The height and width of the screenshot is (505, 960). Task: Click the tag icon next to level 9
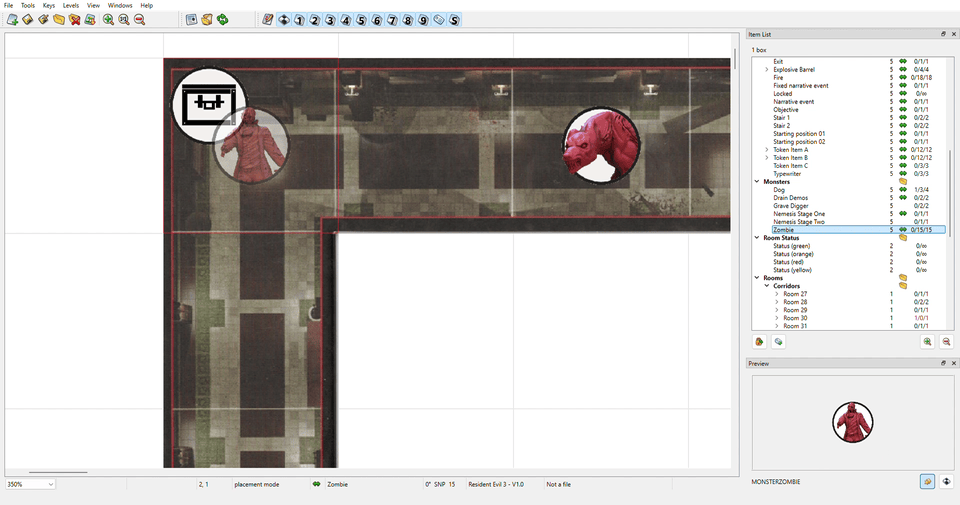pyautogui.click(x=438, y=20)
